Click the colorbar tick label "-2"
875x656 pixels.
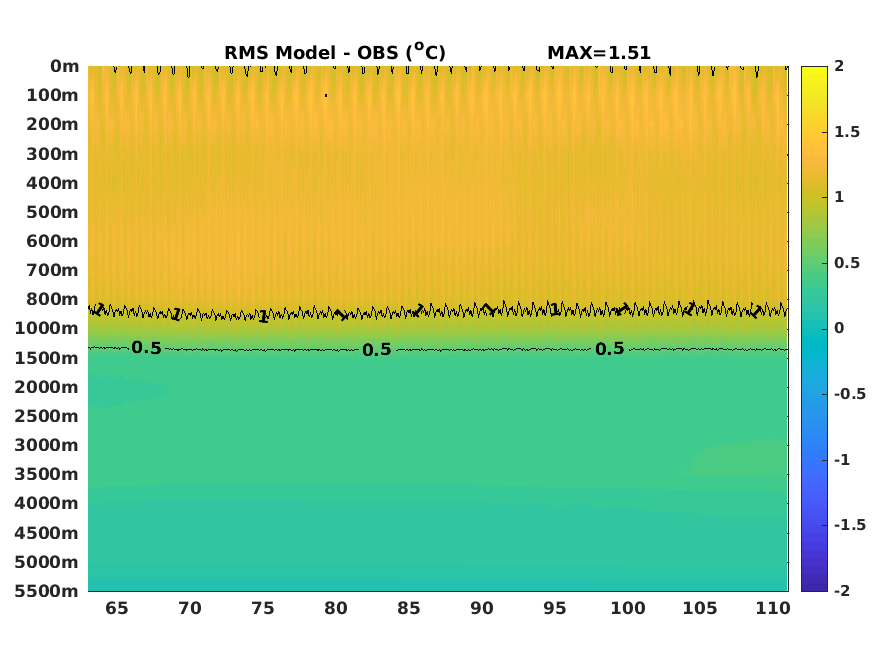(842, 590)
